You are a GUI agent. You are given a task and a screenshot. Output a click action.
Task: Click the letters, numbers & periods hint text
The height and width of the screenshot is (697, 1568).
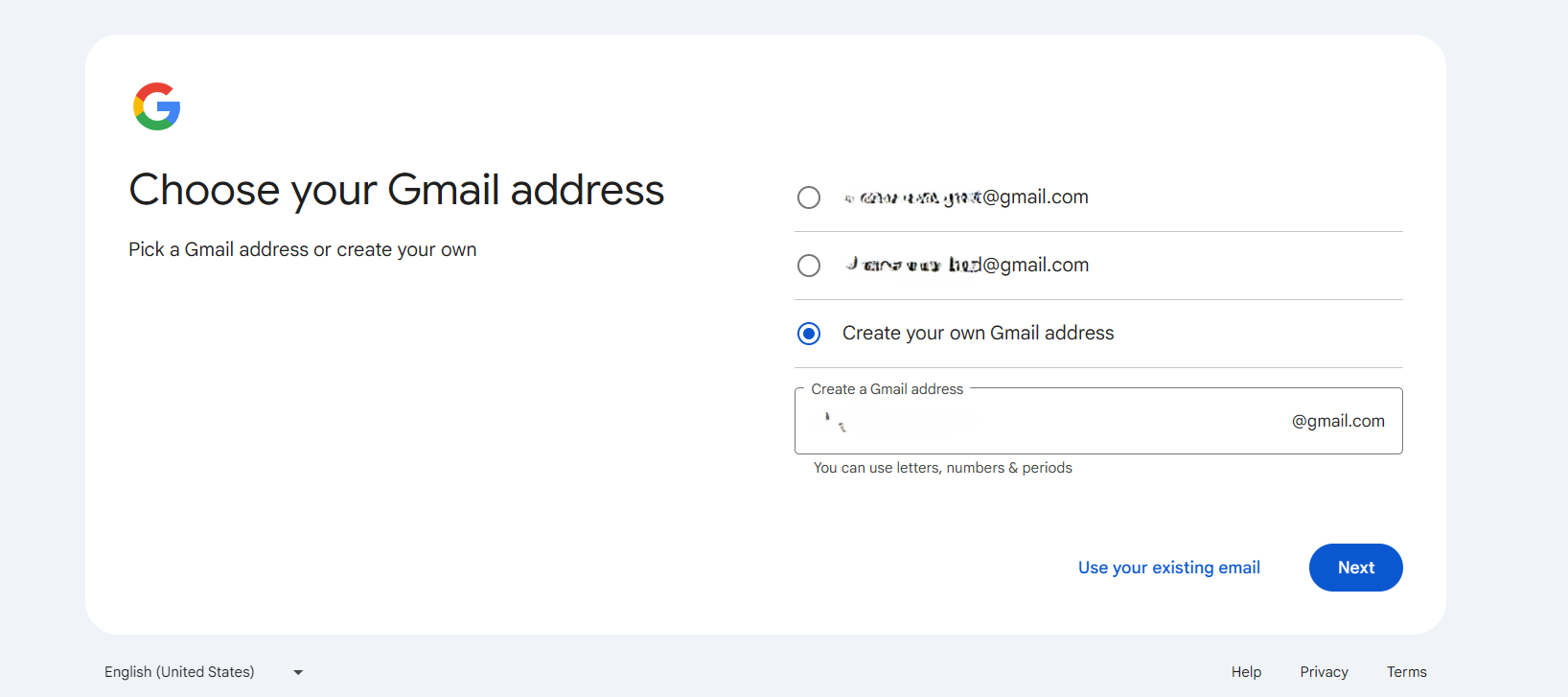point(942,468)
